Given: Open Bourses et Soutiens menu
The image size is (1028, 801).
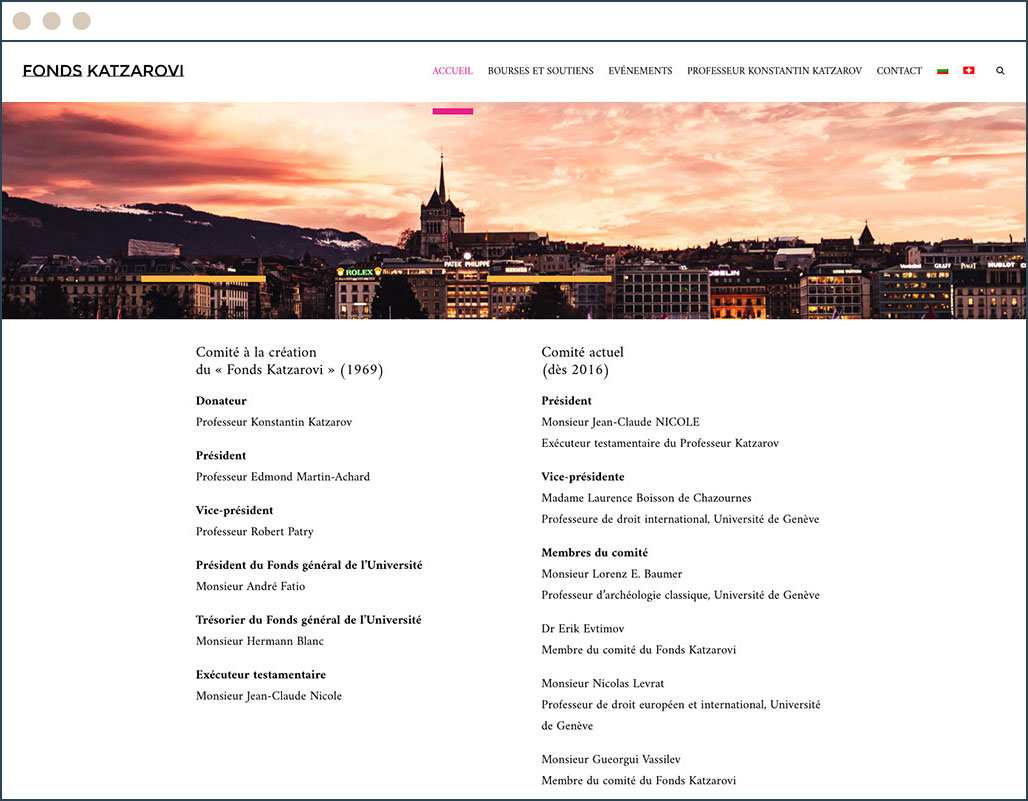Looking at the screenshot, I should coord(540,71).
